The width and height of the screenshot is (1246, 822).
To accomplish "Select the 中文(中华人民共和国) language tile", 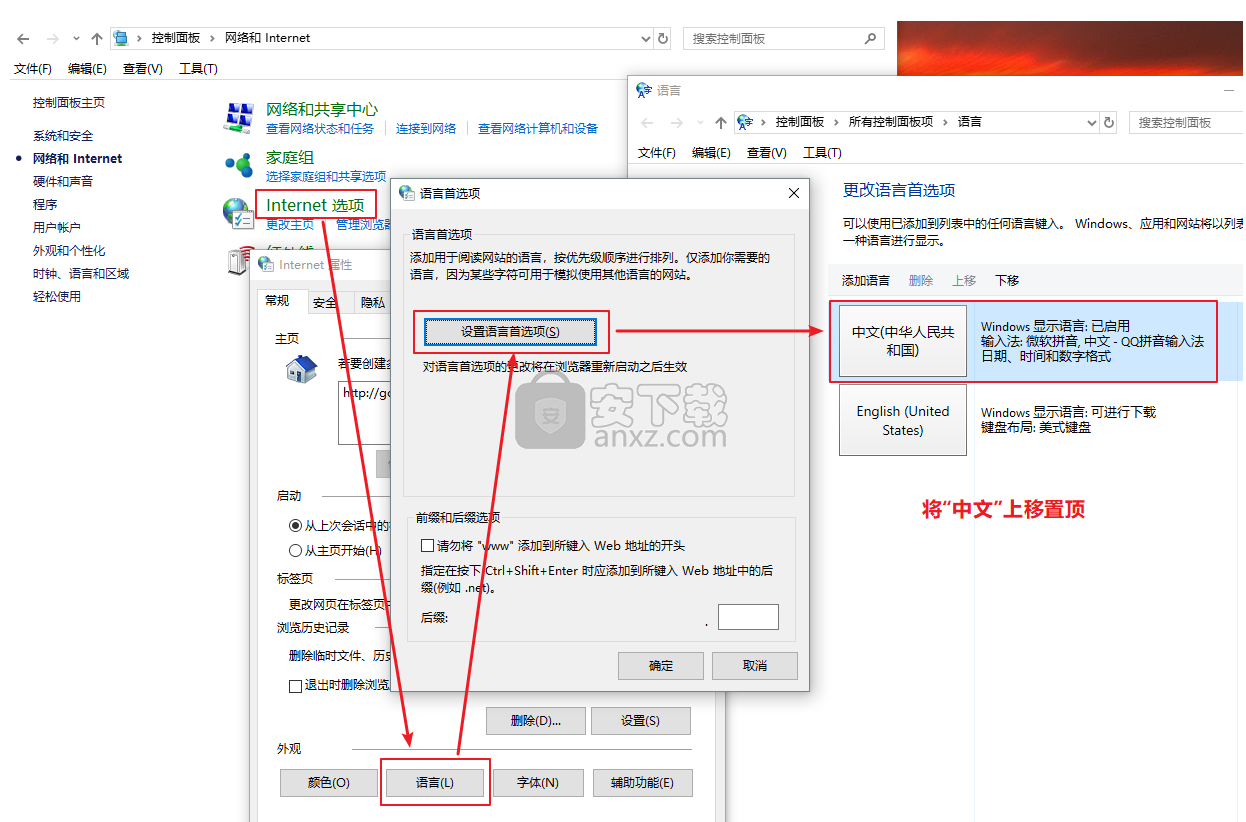I will [903, 341].
